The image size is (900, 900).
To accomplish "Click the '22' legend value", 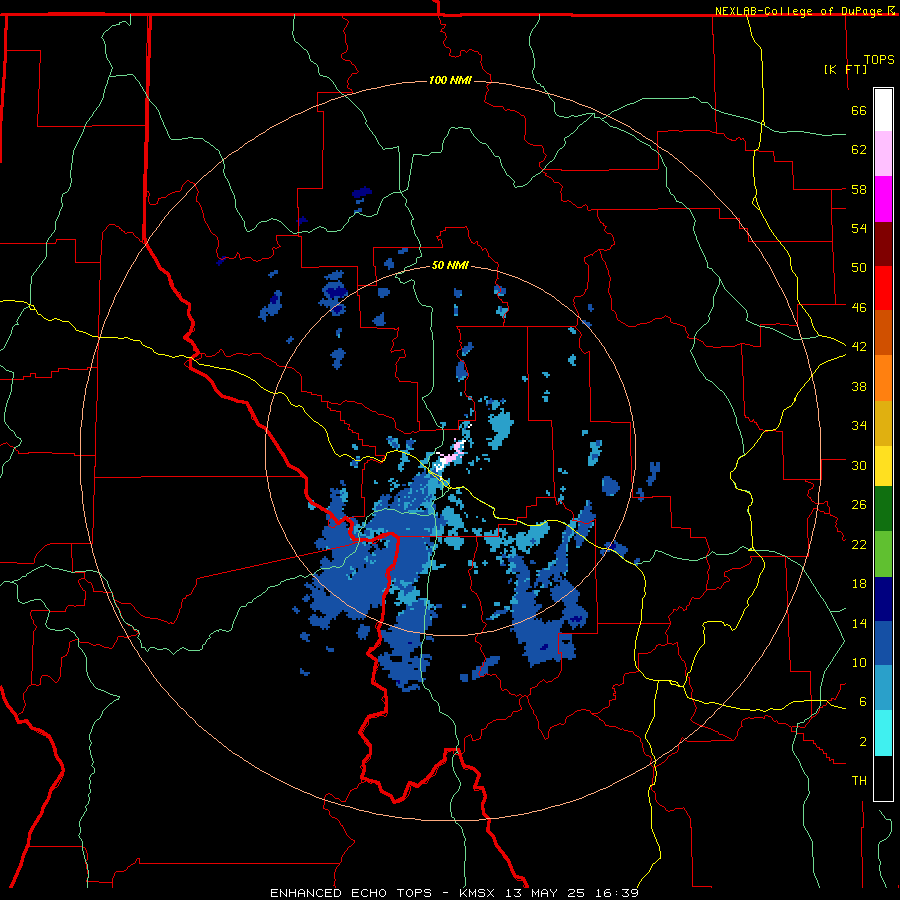I will click(x=859, y=545).
